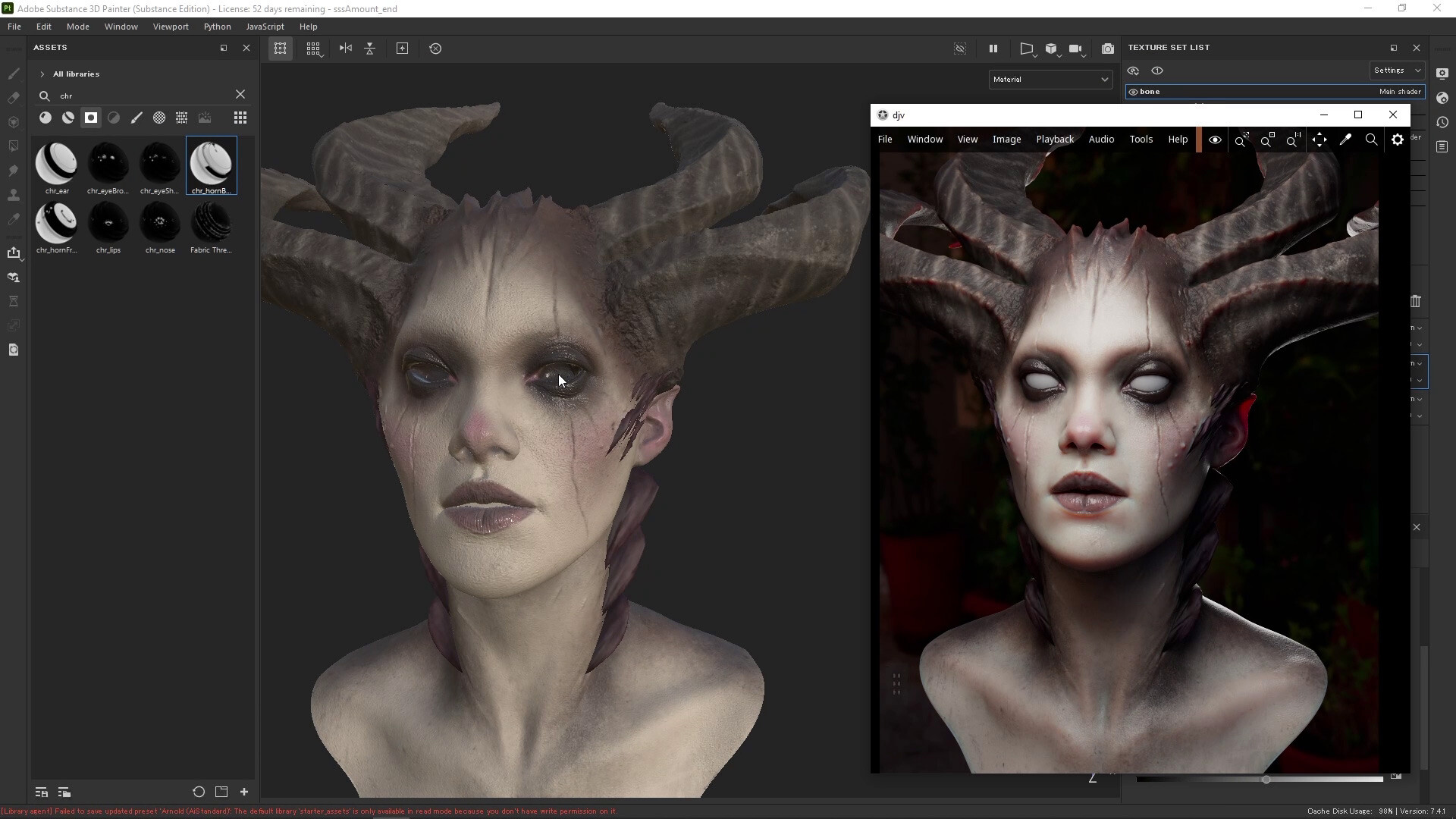Select the Polygon Fill tool
The height and width of the screenshot is (819, 1456).
click(x=14, y=146)
